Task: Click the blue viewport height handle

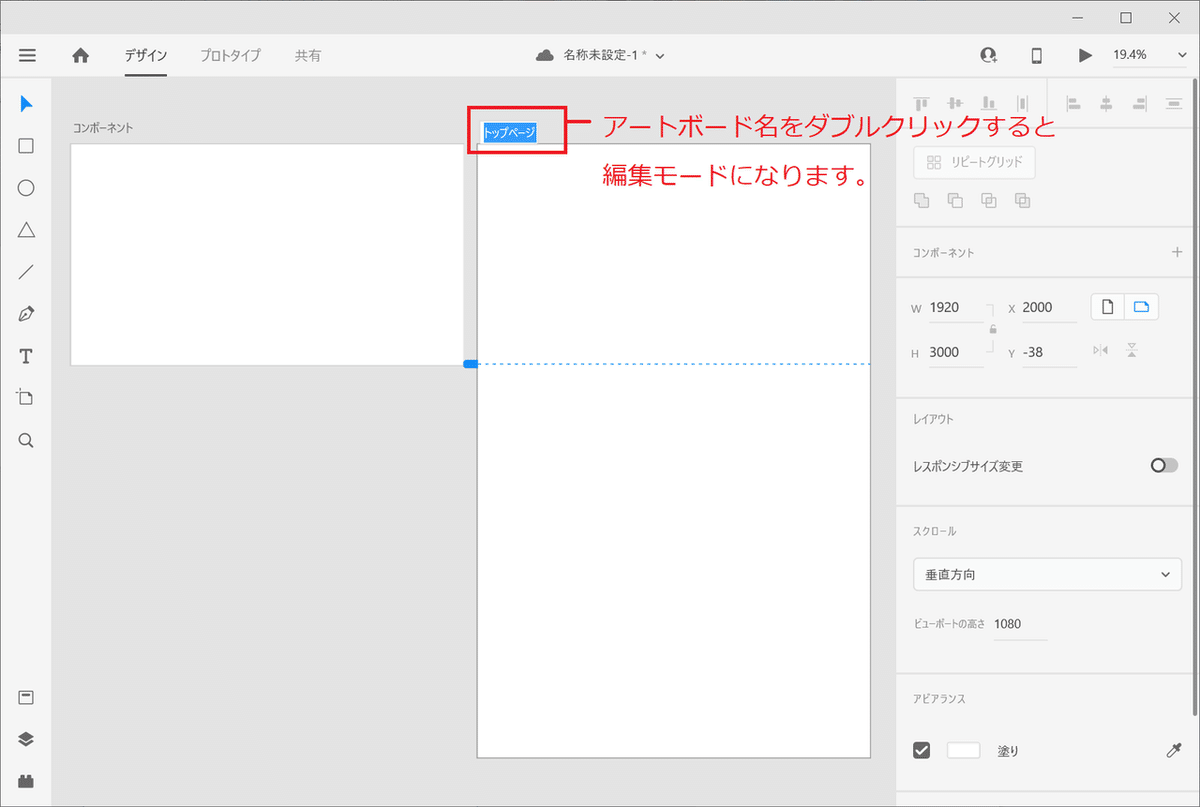Action: click(x=470, y=364)
